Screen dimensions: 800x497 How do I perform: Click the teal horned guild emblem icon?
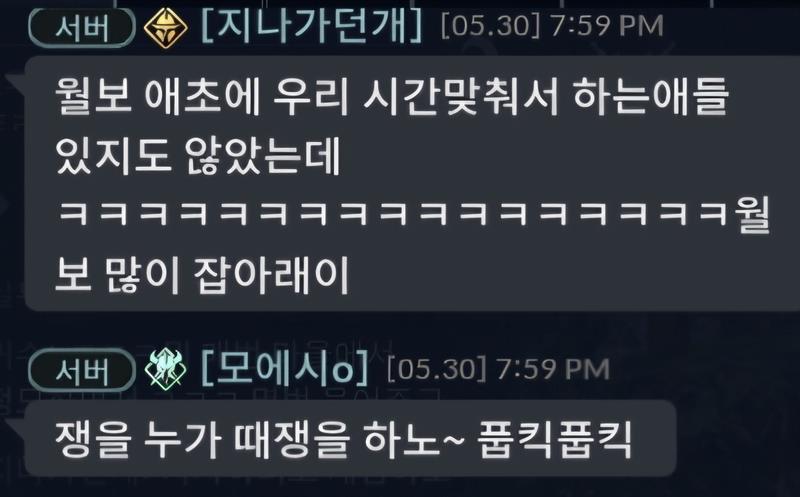(x=165, y=369)
